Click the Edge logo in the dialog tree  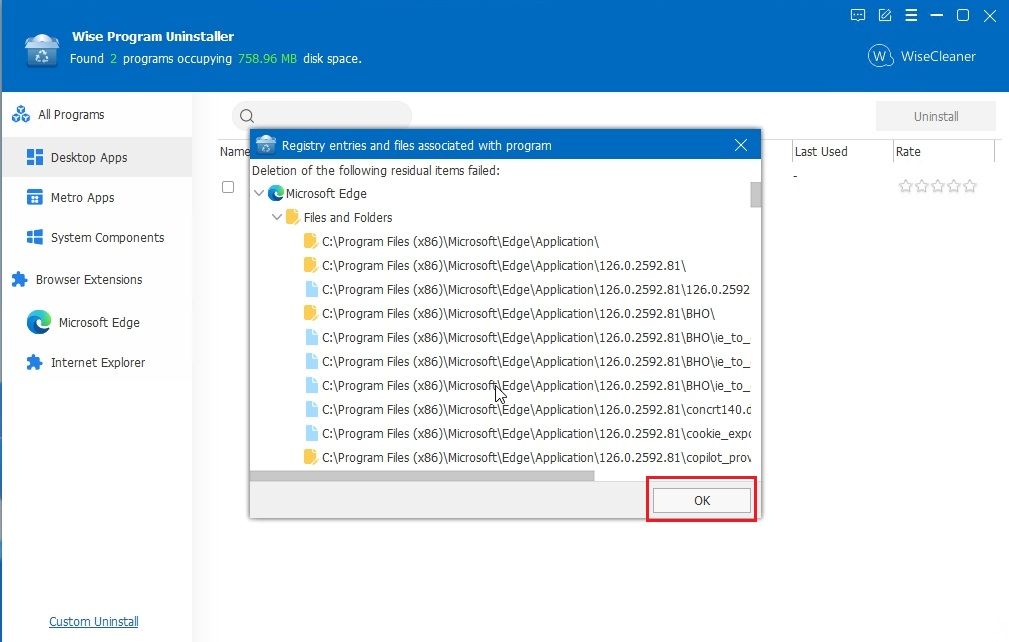[276, 193]
